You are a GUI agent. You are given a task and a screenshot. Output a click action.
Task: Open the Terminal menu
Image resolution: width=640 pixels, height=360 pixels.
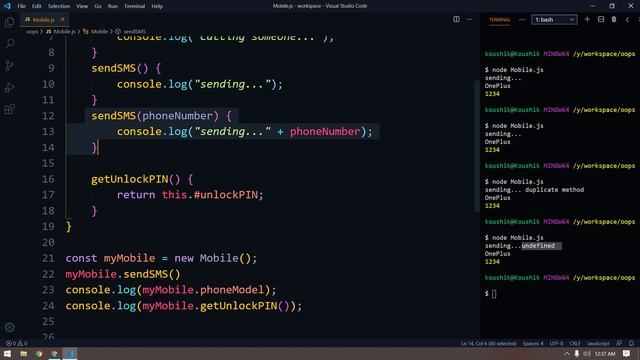134,6
